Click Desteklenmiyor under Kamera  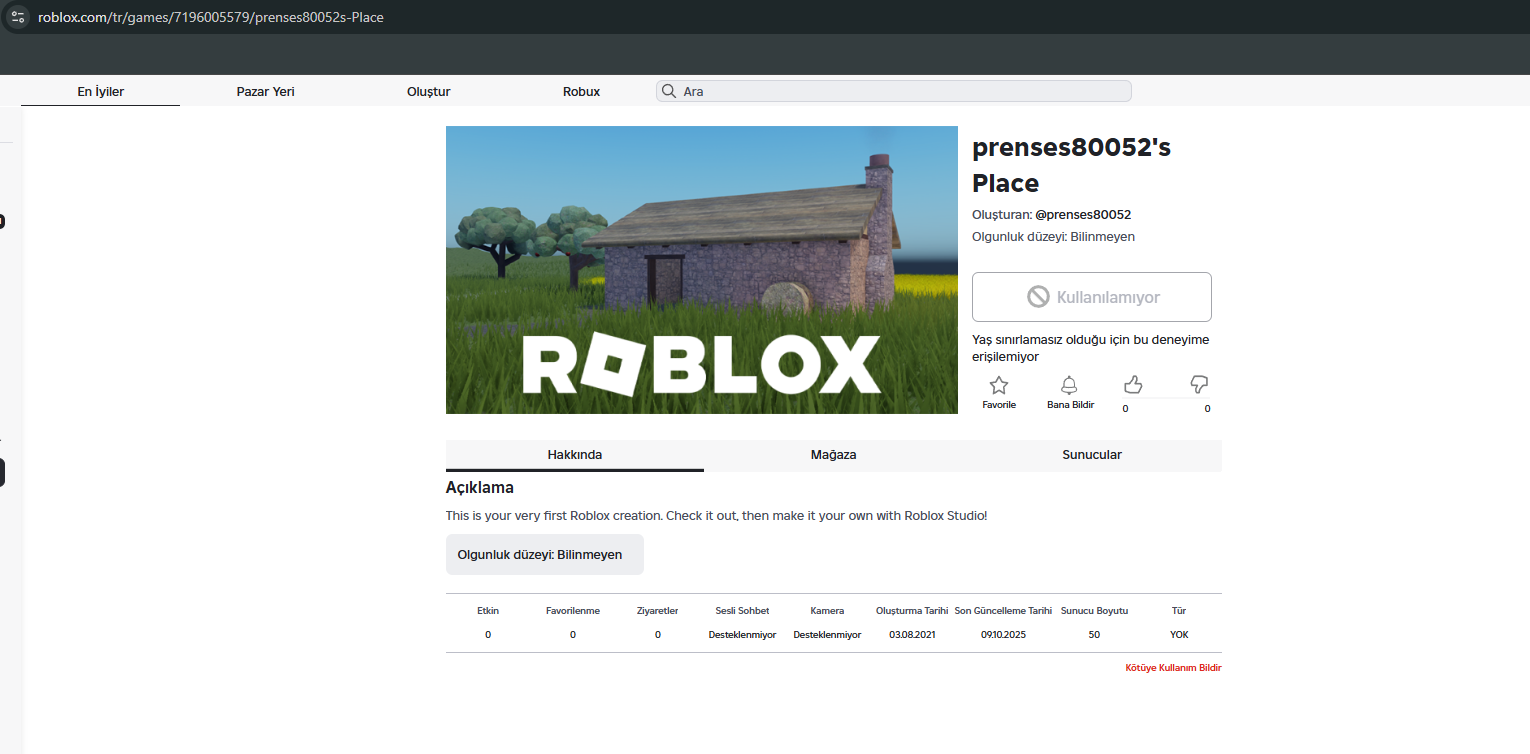click(827, 635)
